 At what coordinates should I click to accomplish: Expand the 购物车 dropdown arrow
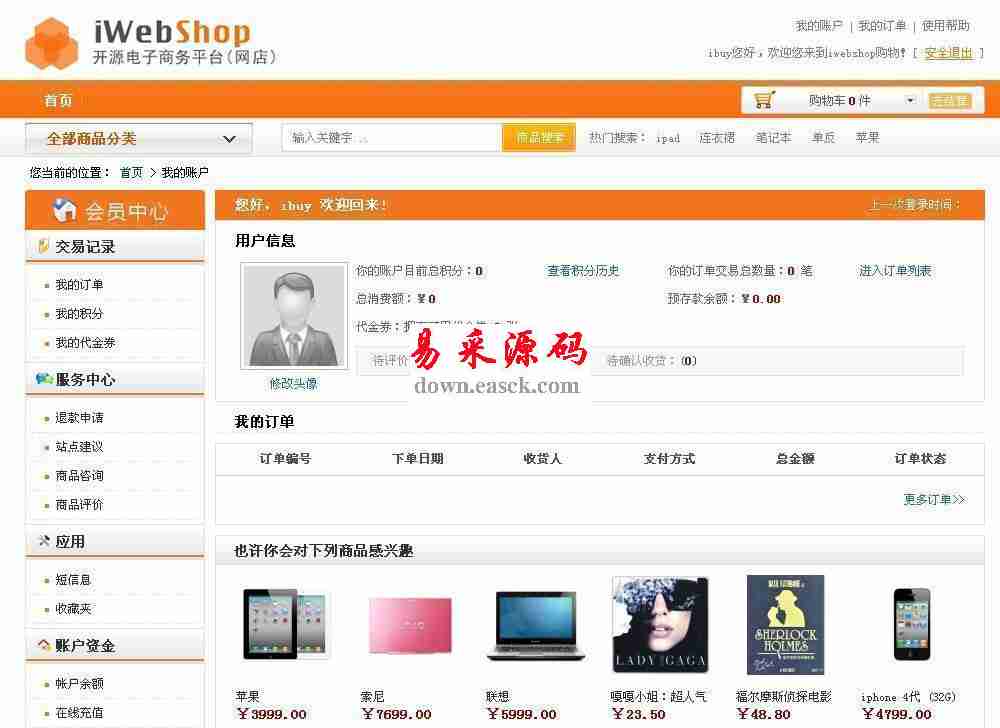(x=910, y=100)
